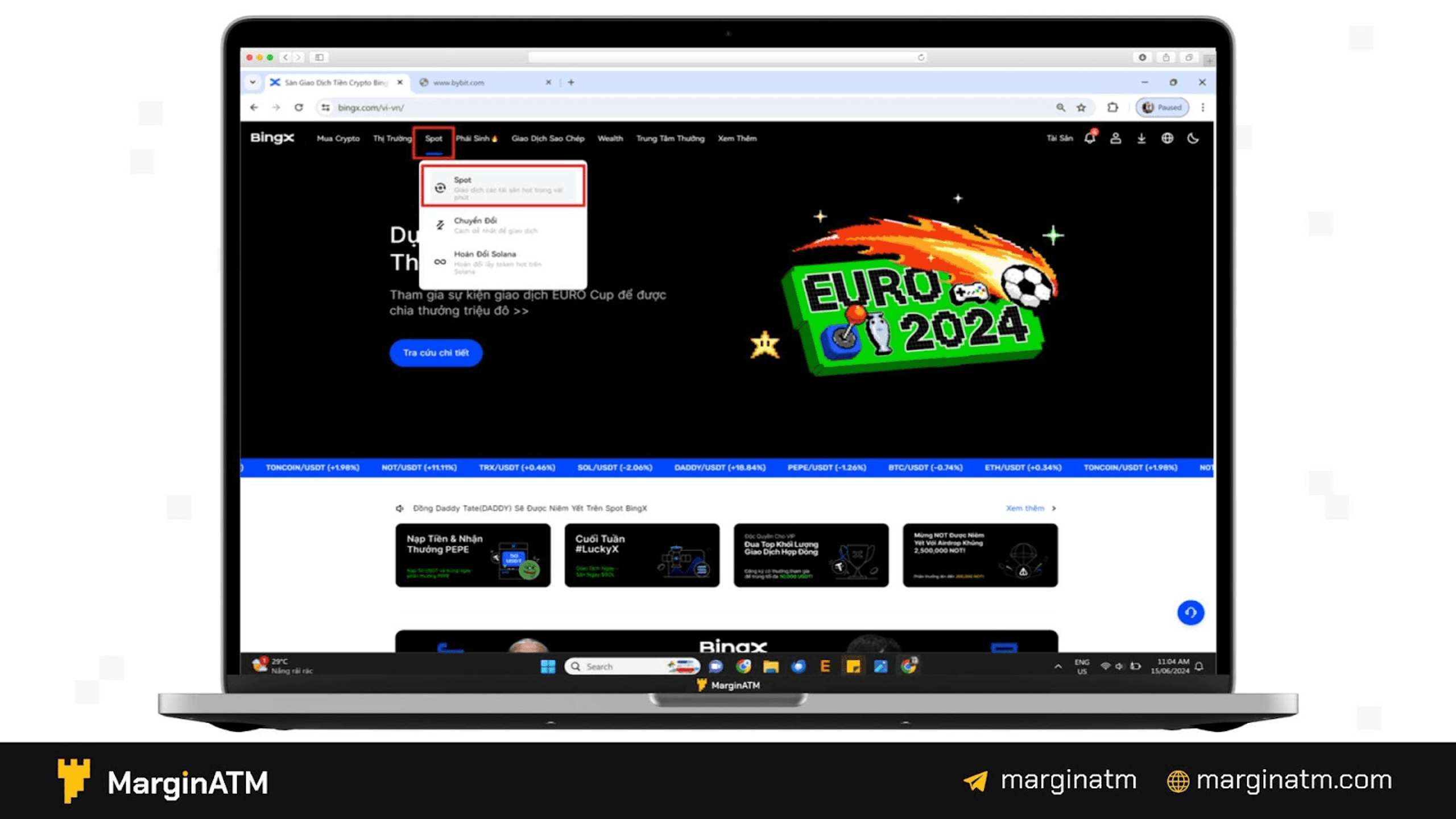Viewport: 1456px width, 819px height.
Task: Open Mừng NOT Được Niêm Yết card
Action: (x=980, y=555)
